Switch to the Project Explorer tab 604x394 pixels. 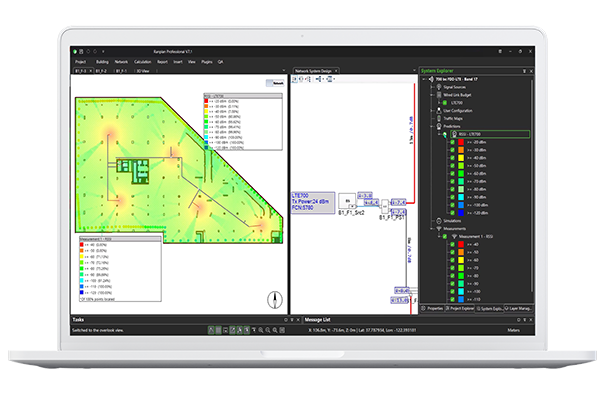click(460, 308)
